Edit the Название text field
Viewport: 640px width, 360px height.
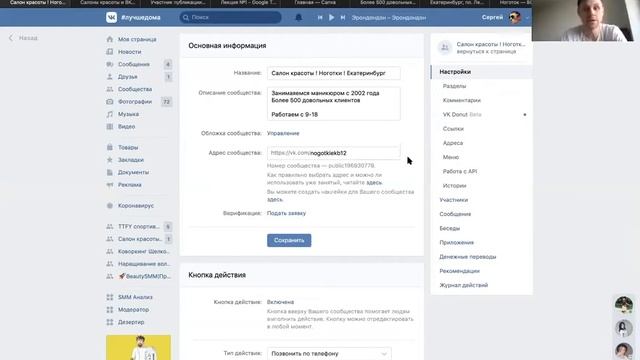pyautogui.click(x=333, y=73)
